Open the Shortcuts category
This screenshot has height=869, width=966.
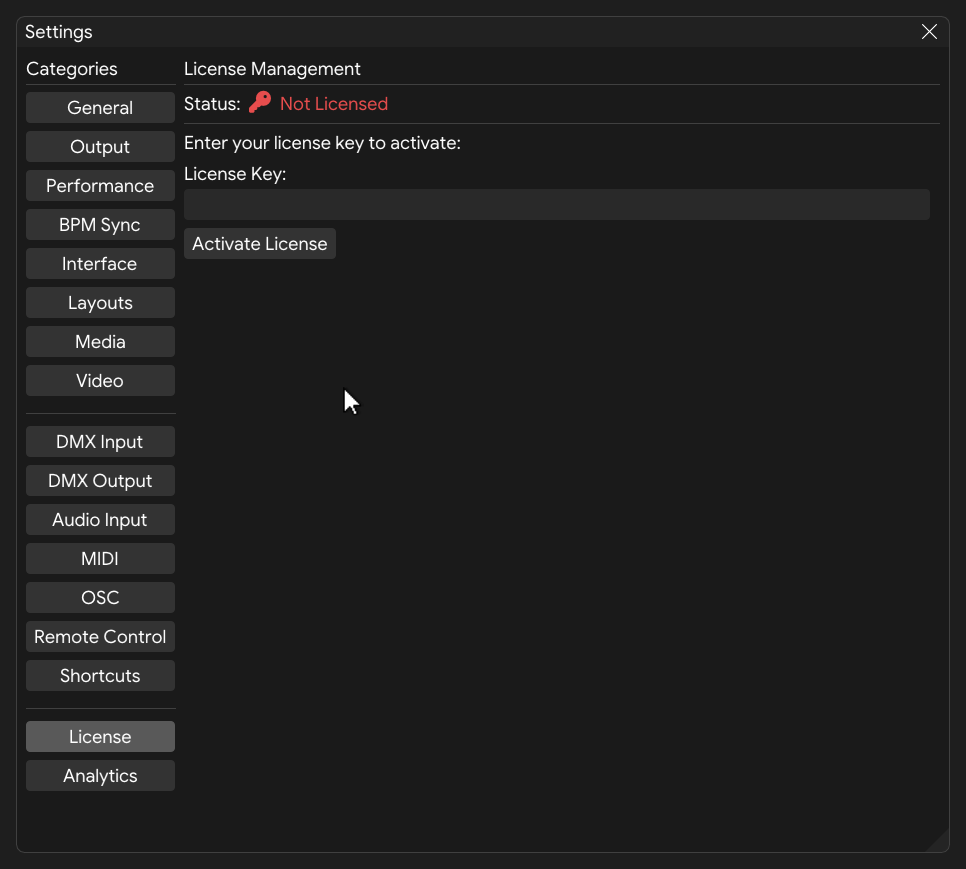[100, 676]
